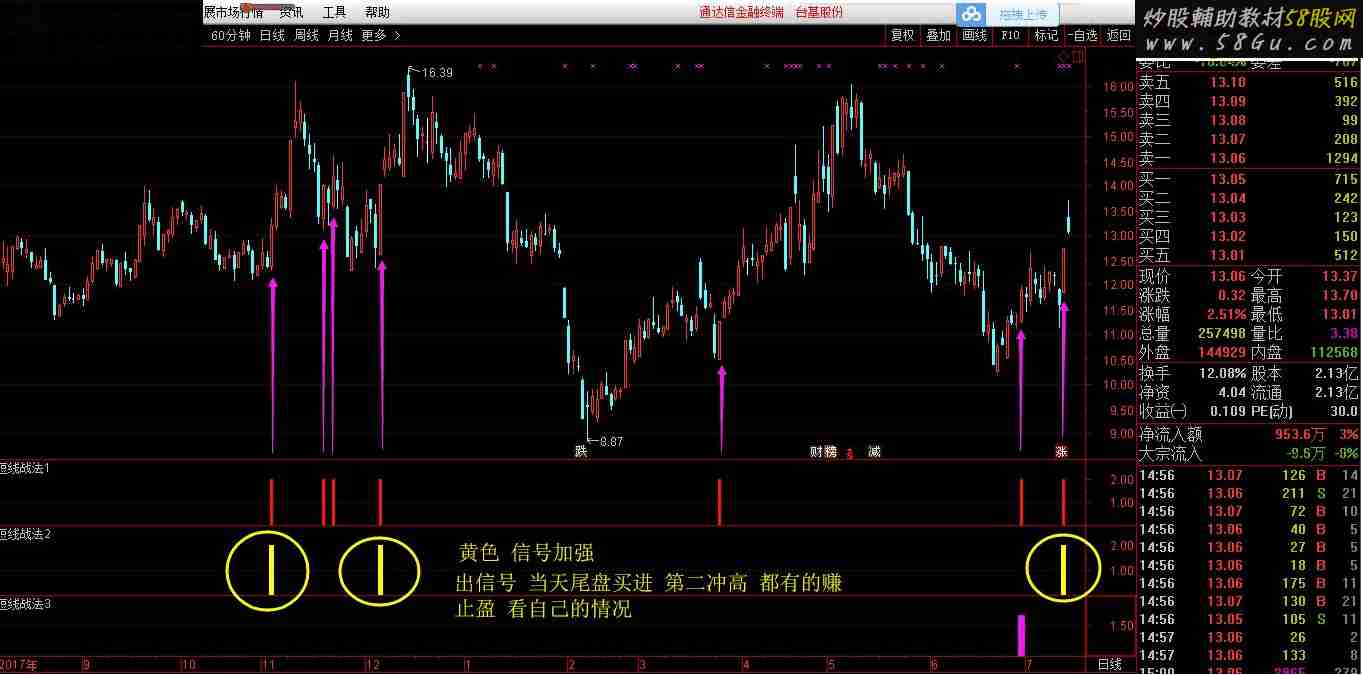Switch to the 月线 period tab
Viewport: 1363px width, 675px height.
340,35
